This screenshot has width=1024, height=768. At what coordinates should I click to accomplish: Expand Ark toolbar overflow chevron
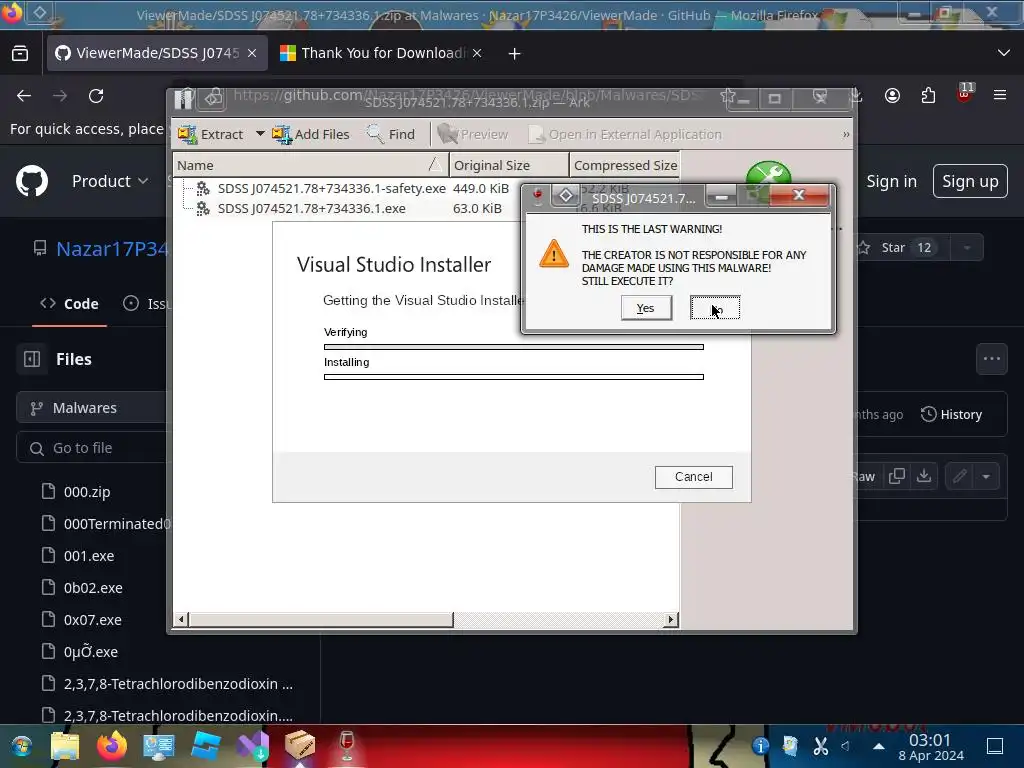tap(846, 135)
